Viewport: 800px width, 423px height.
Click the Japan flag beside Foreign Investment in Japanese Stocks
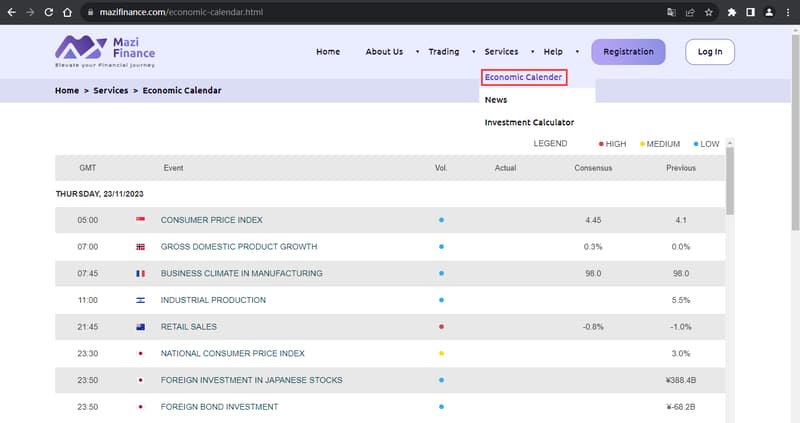click(x=140, y=380)
